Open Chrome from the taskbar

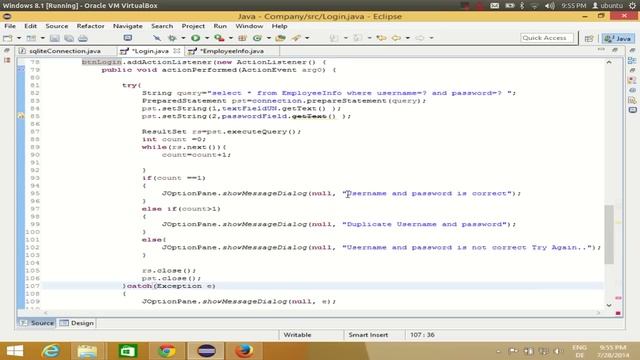click(167, 351)
